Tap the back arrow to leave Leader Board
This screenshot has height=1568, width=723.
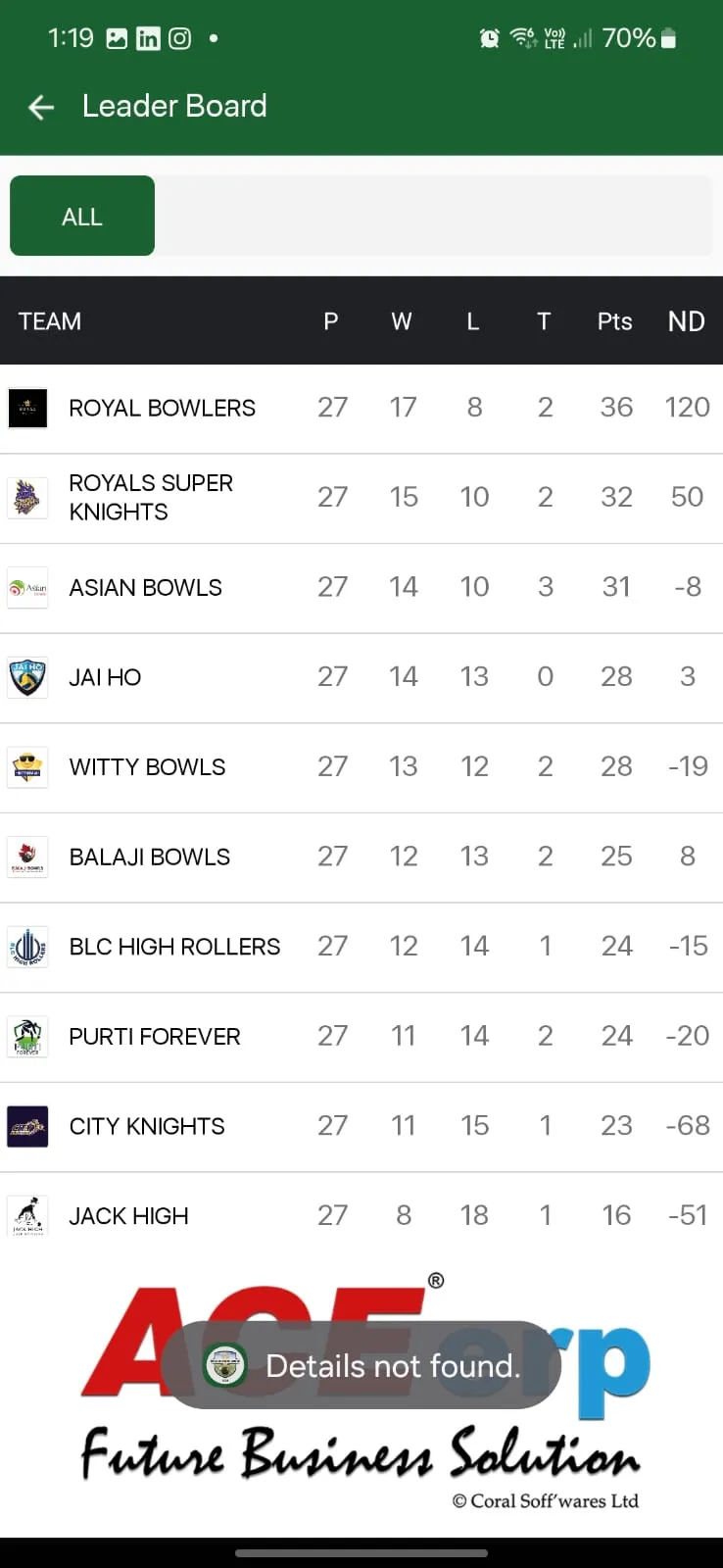click(x=39, y=106)
